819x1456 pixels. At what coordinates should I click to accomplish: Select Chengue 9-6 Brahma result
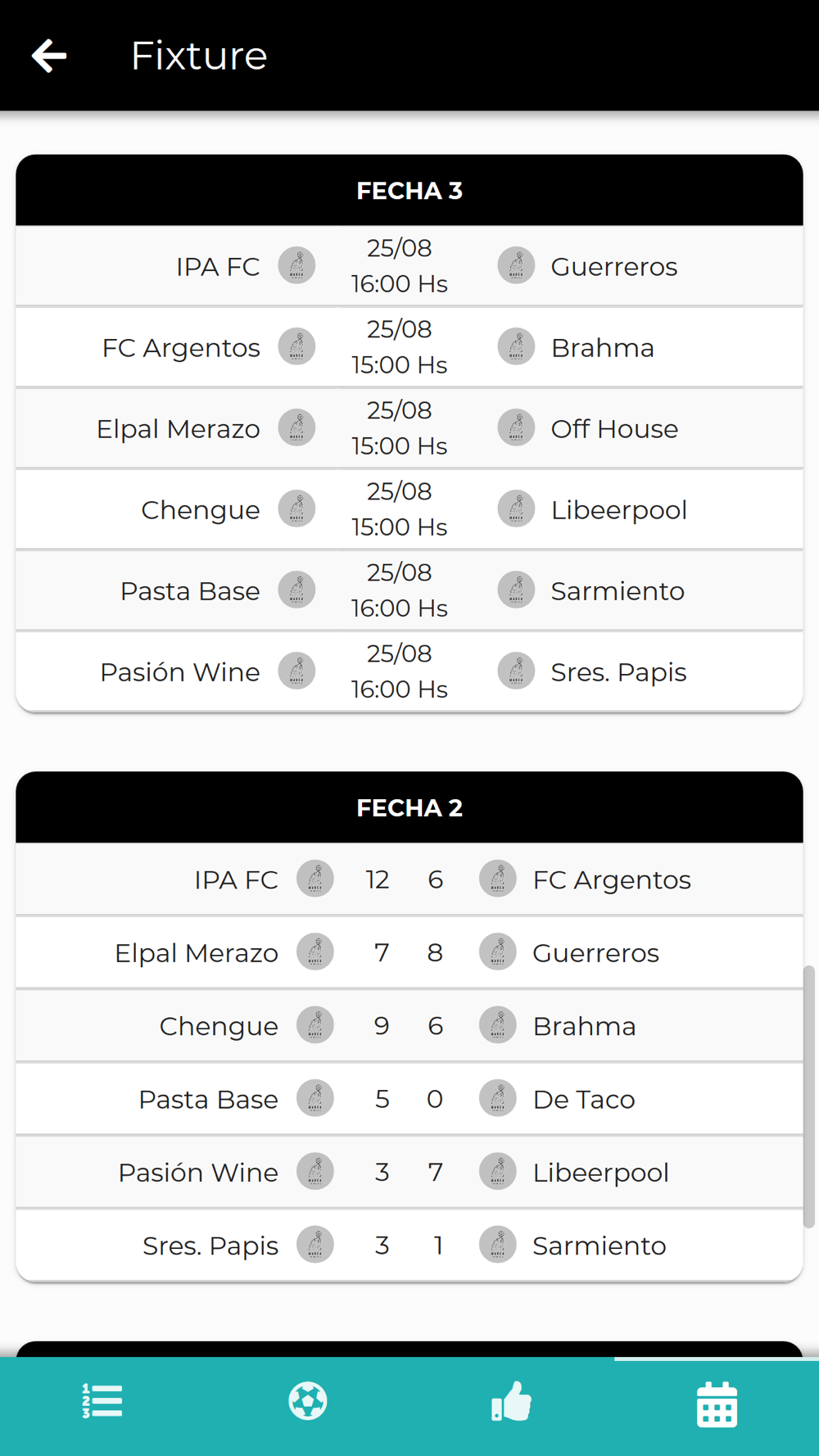pos(409,1026)
